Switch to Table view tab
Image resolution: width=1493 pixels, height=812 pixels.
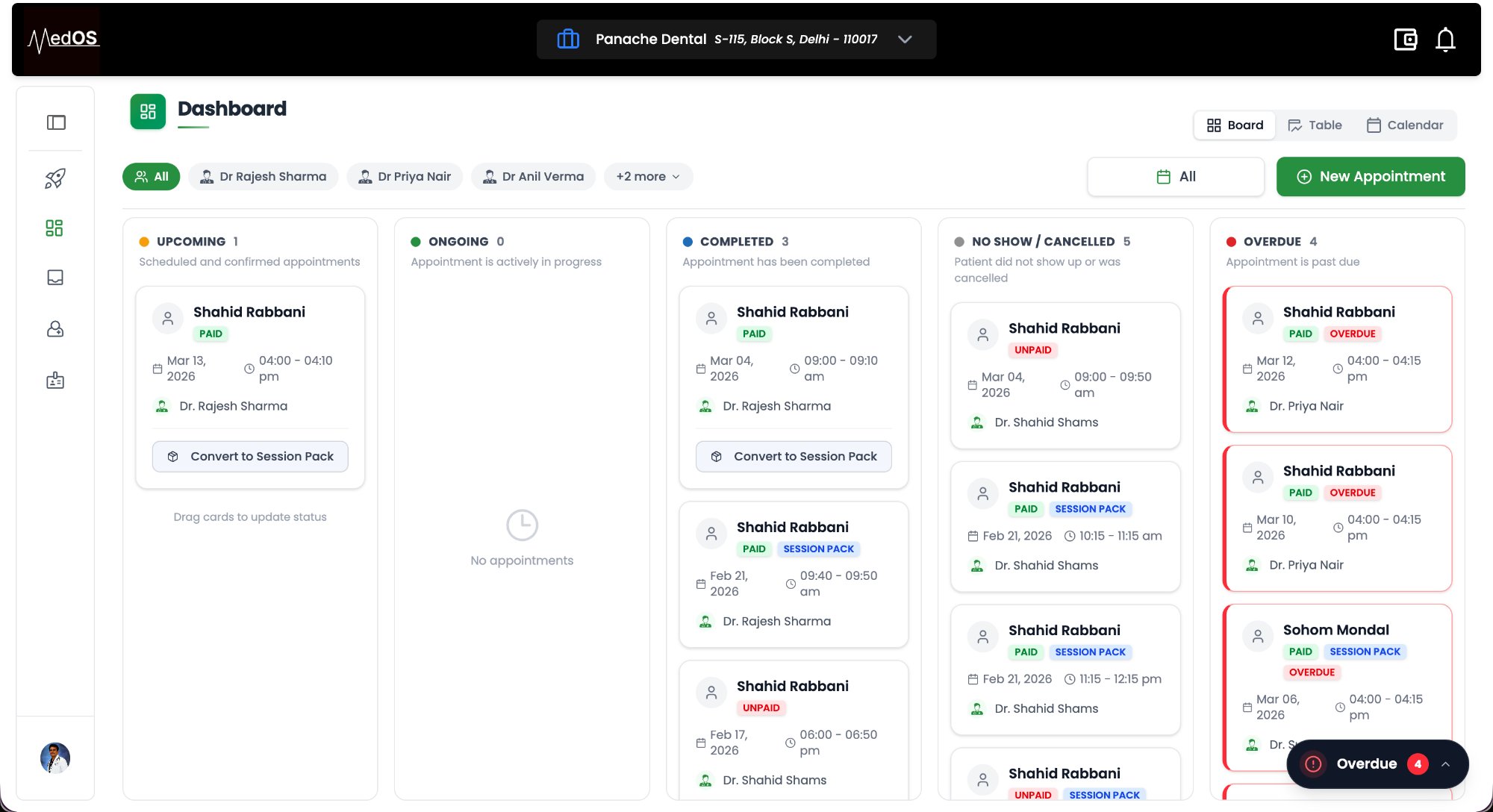(1315, 125)
